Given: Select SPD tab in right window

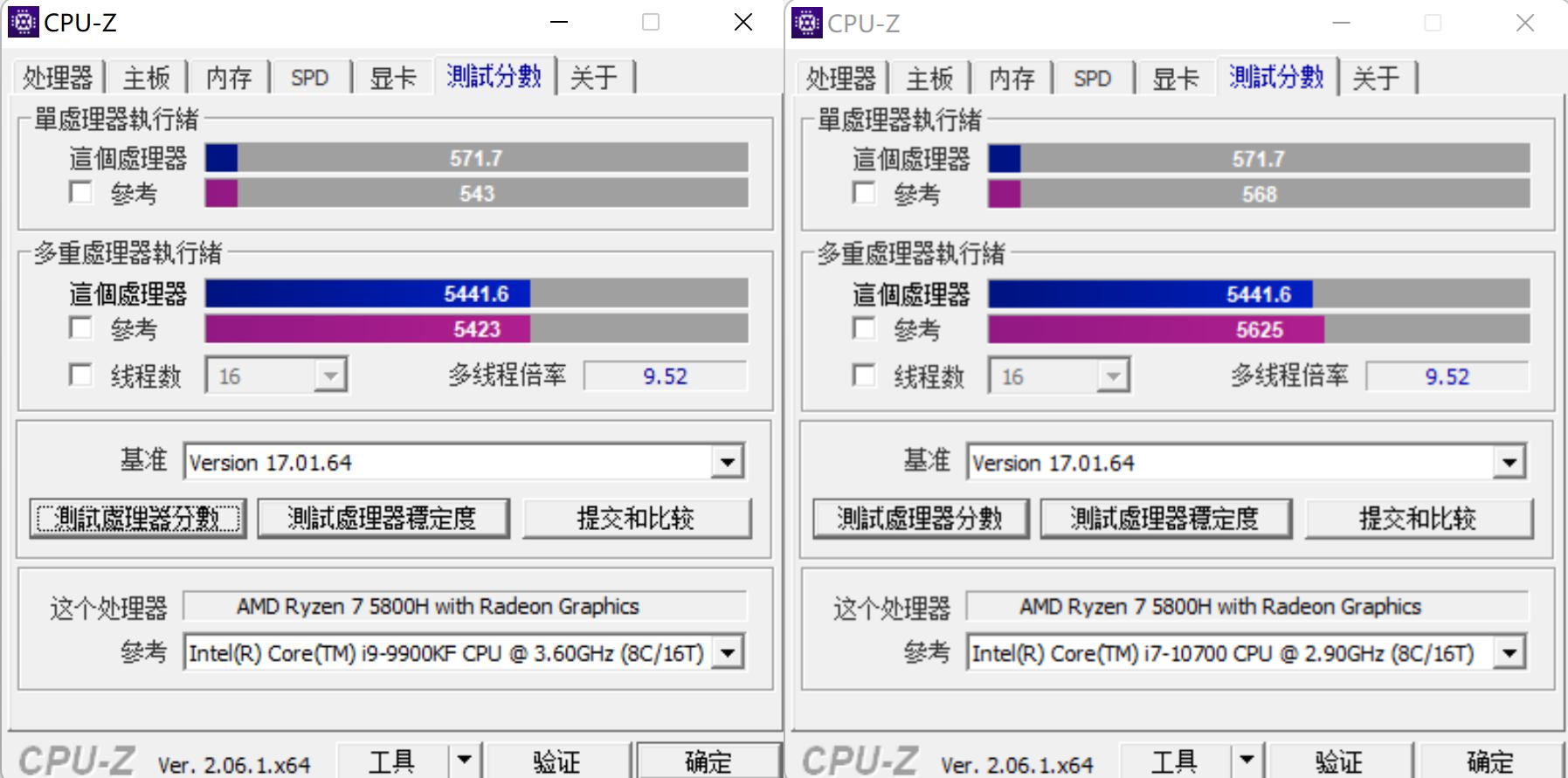Looking at the screenshot, I should pos(1093,78).
